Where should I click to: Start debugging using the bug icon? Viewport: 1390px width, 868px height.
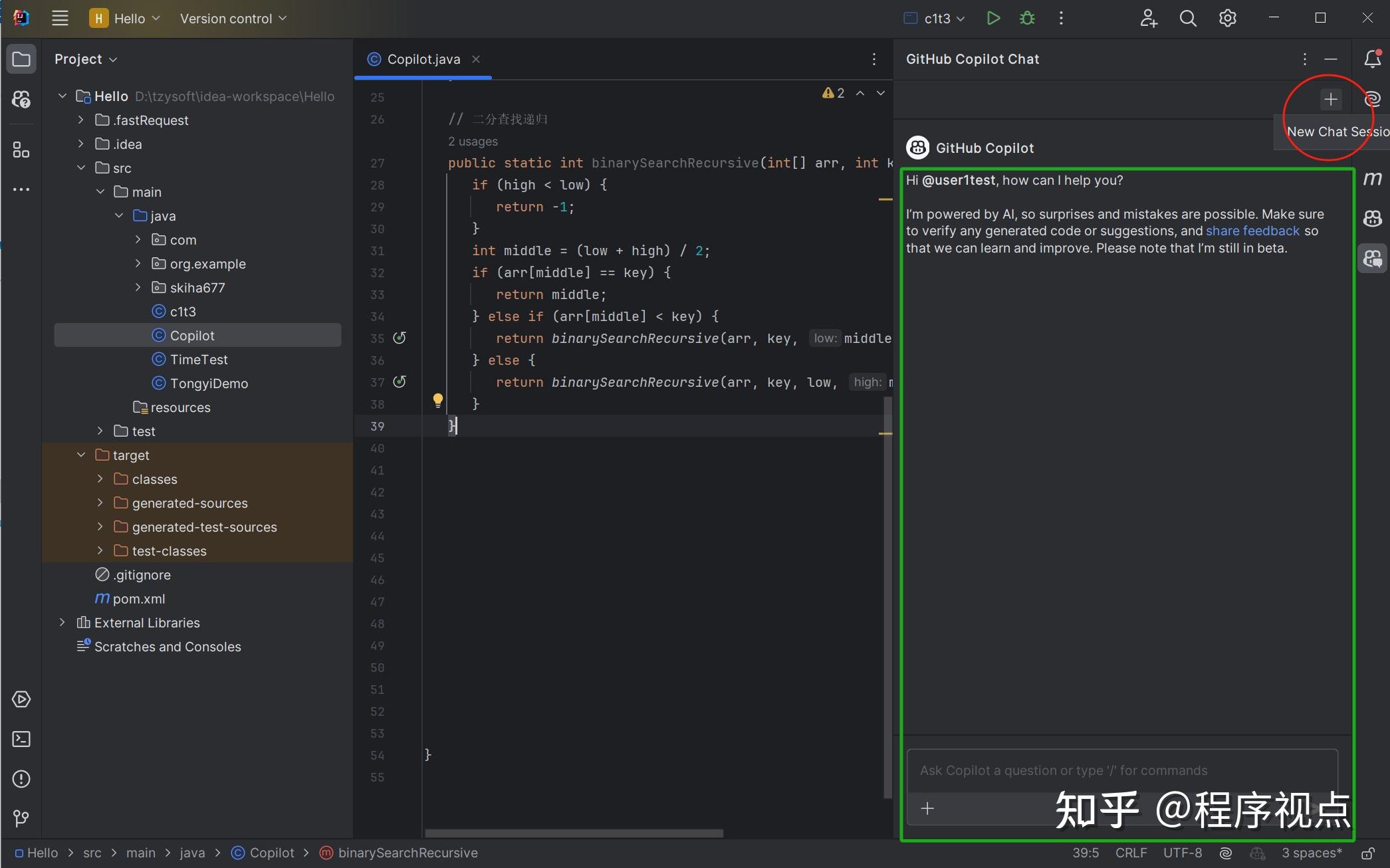(1026, 18)
